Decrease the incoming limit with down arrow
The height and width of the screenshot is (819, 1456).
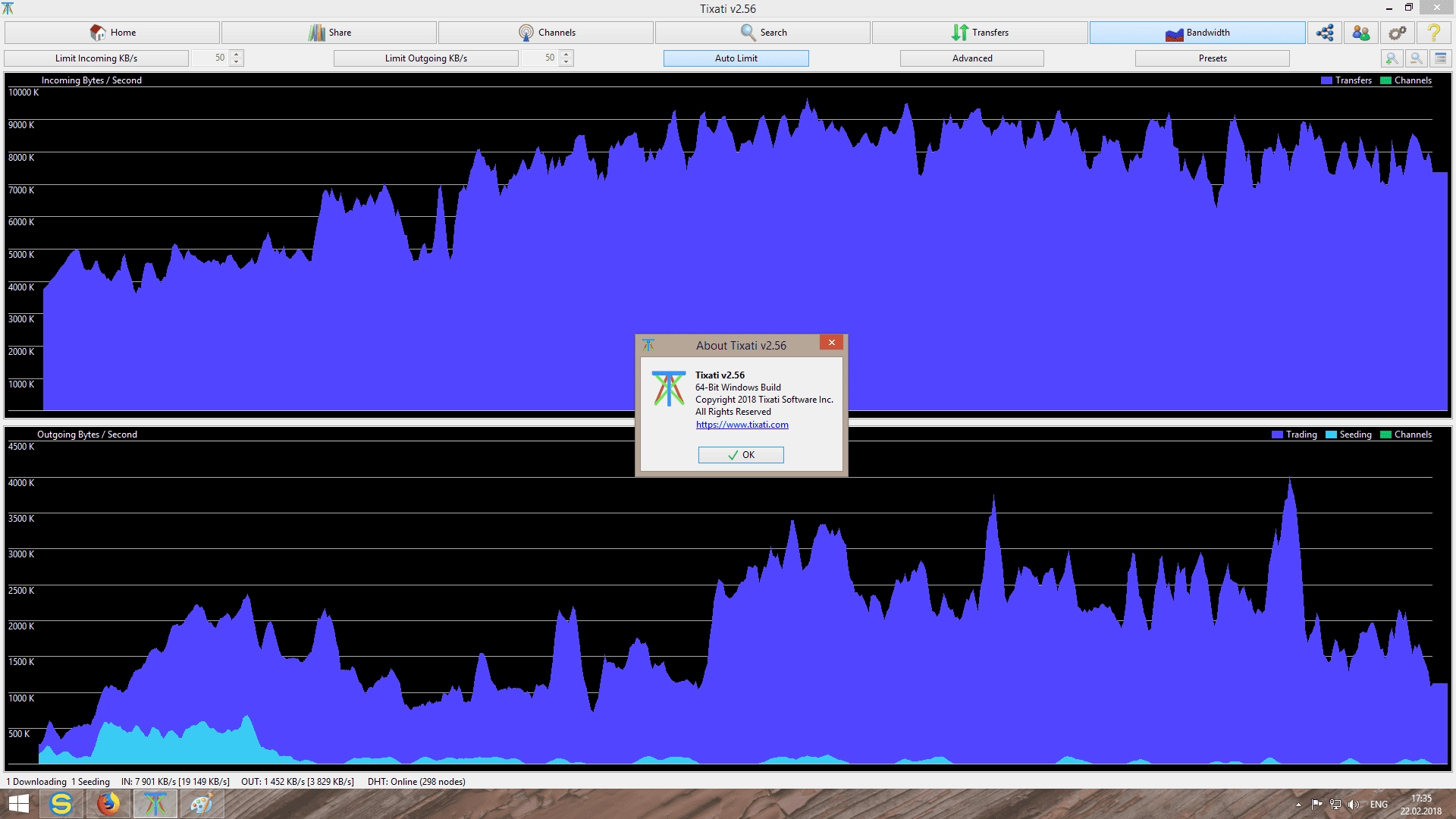click(237, 62)
